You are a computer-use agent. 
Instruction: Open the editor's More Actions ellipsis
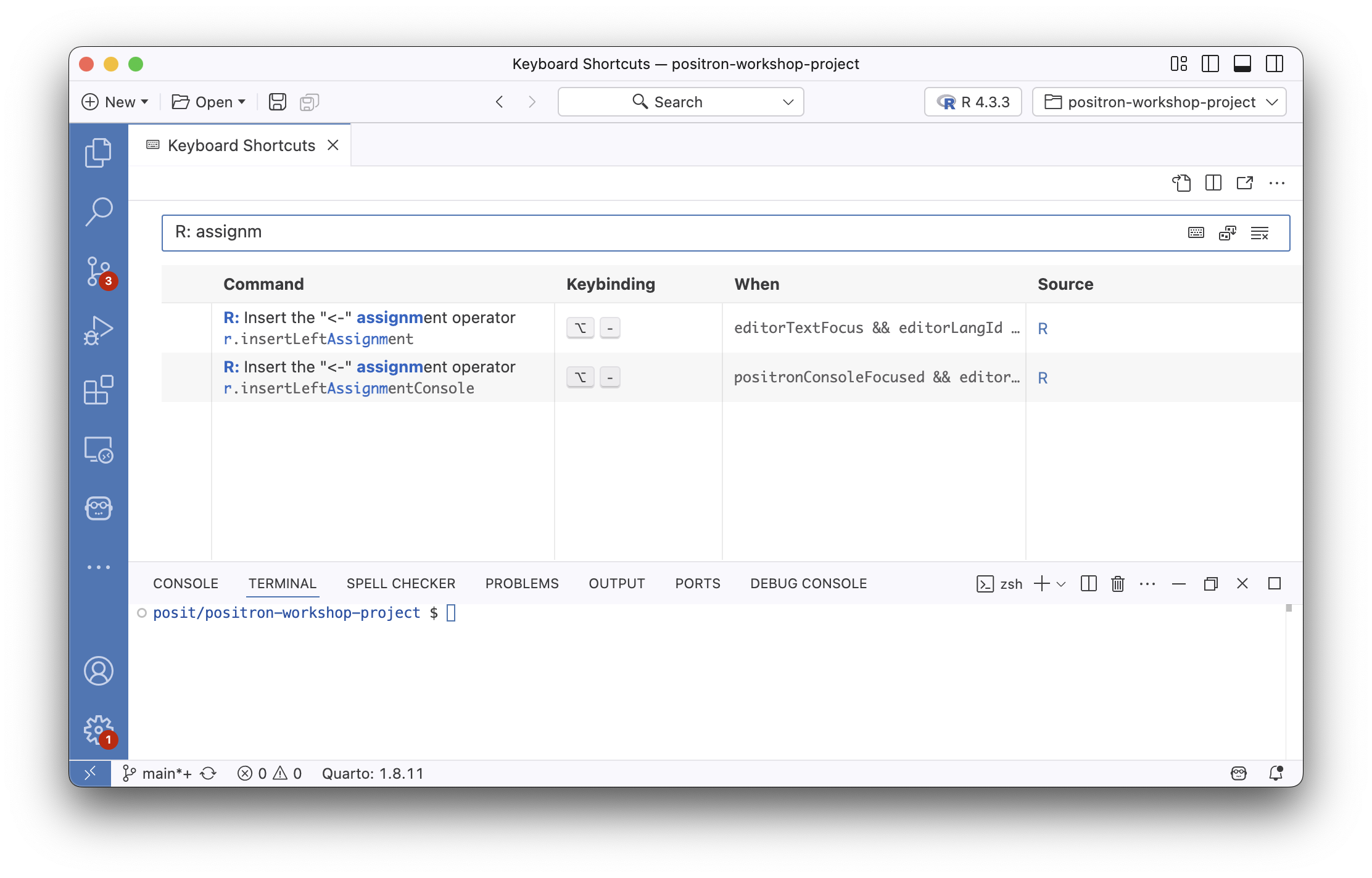(x=1277, y=183)
